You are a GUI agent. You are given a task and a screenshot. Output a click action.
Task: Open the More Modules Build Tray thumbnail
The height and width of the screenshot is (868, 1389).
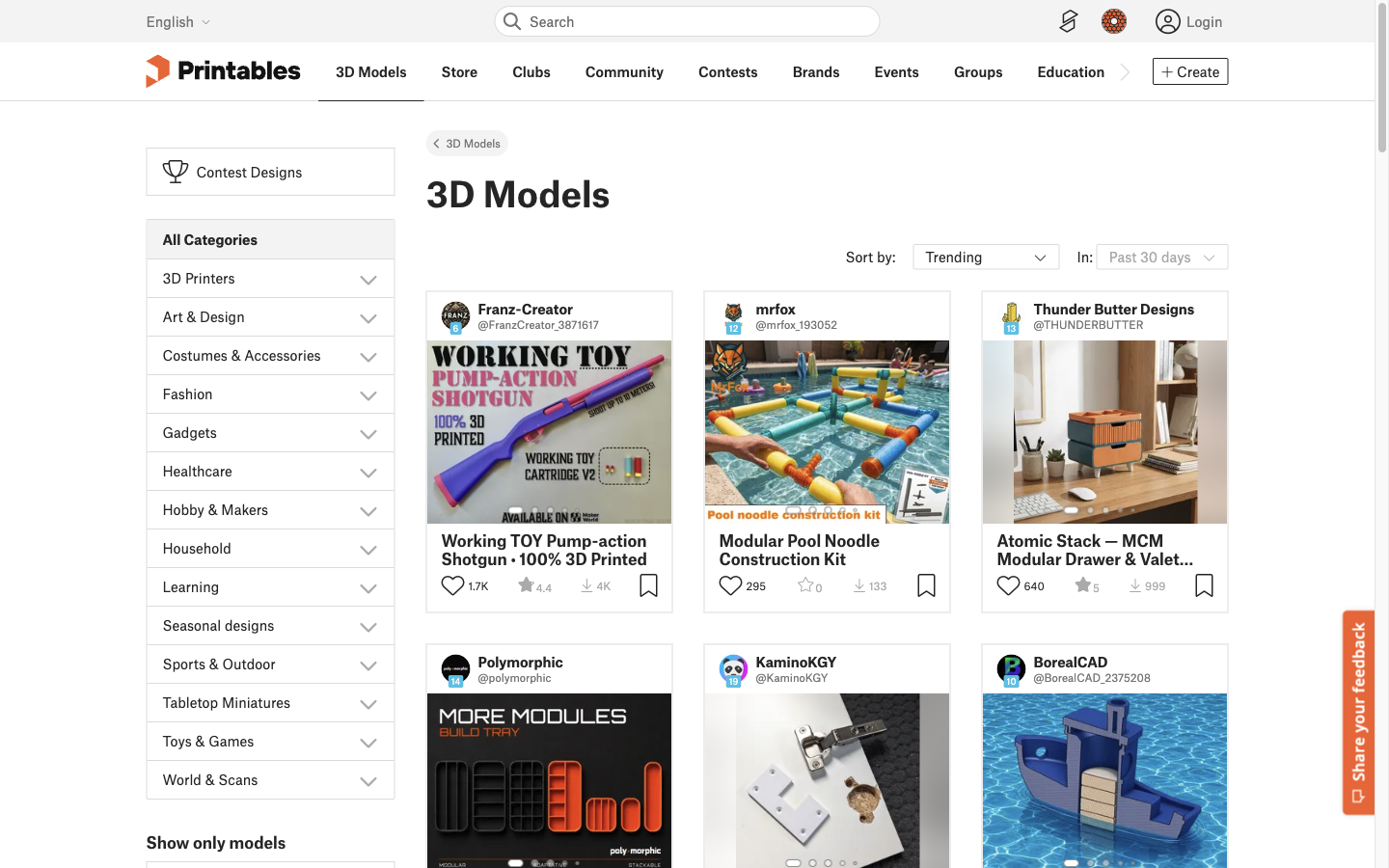pyautogui.click(x=549, y=780)
